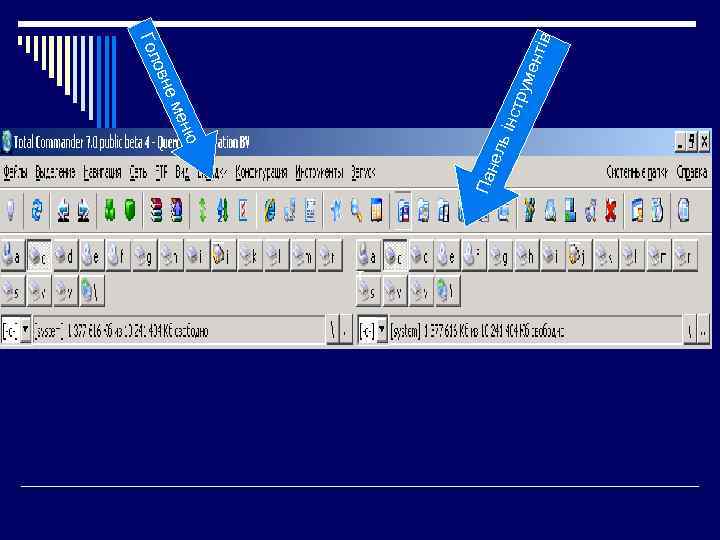This screenshot has height=540, width=720.
Task: Open network neighborhood button in right drive bar
Action: (x=447, y=291)
